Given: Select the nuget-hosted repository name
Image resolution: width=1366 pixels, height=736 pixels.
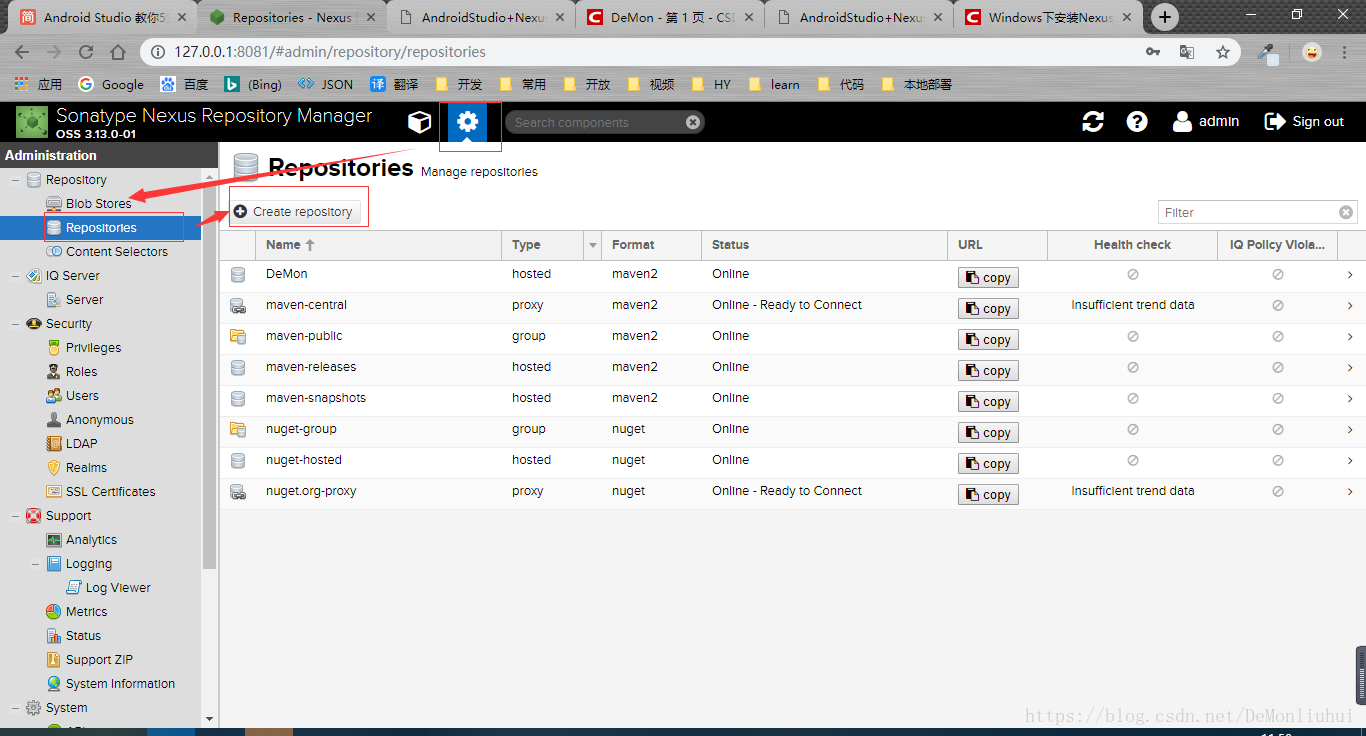Looking at the screenshot, I should (304, 460).
